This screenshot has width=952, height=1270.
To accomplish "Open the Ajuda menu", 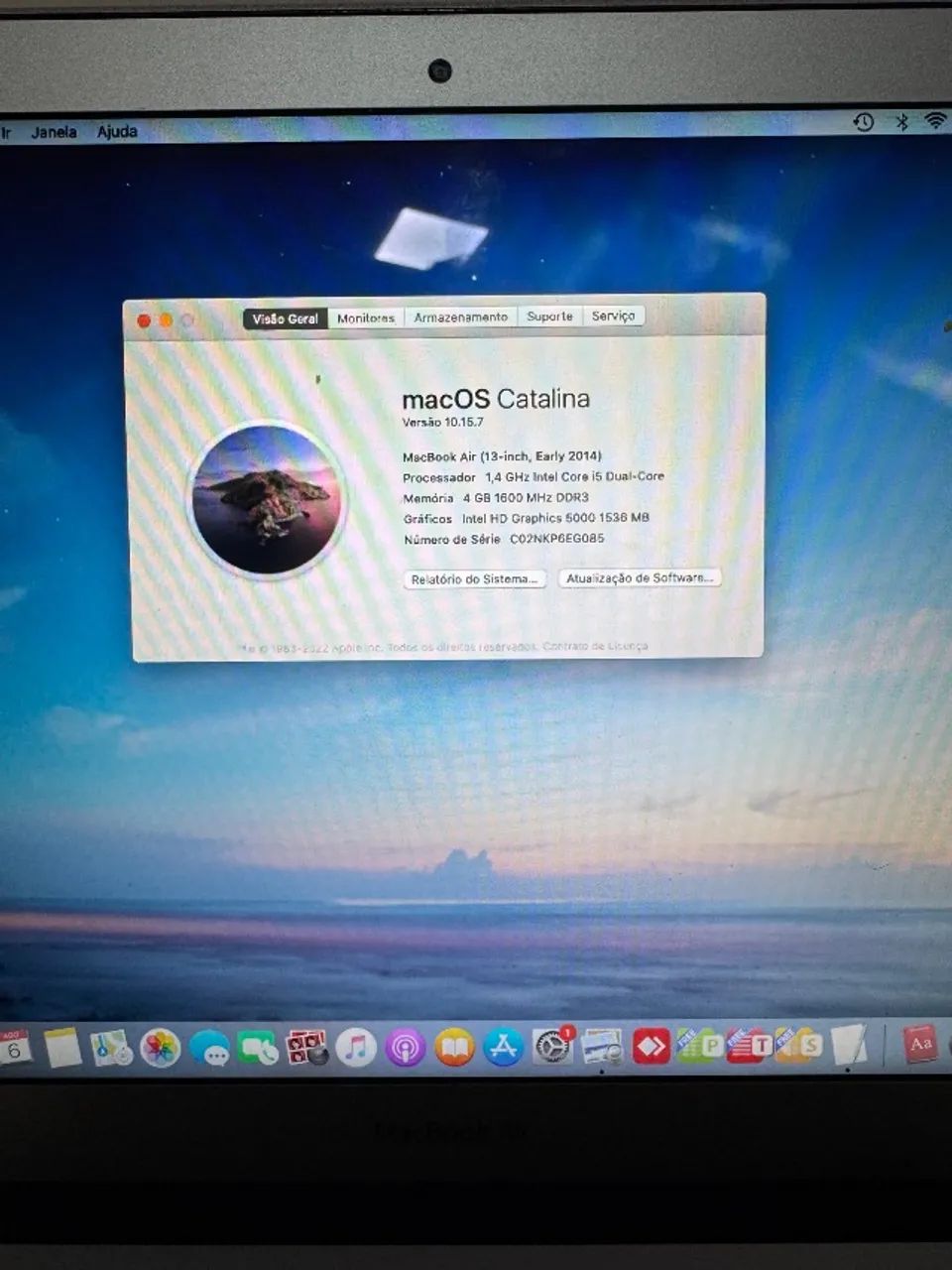I will click(x=117, y=131).
